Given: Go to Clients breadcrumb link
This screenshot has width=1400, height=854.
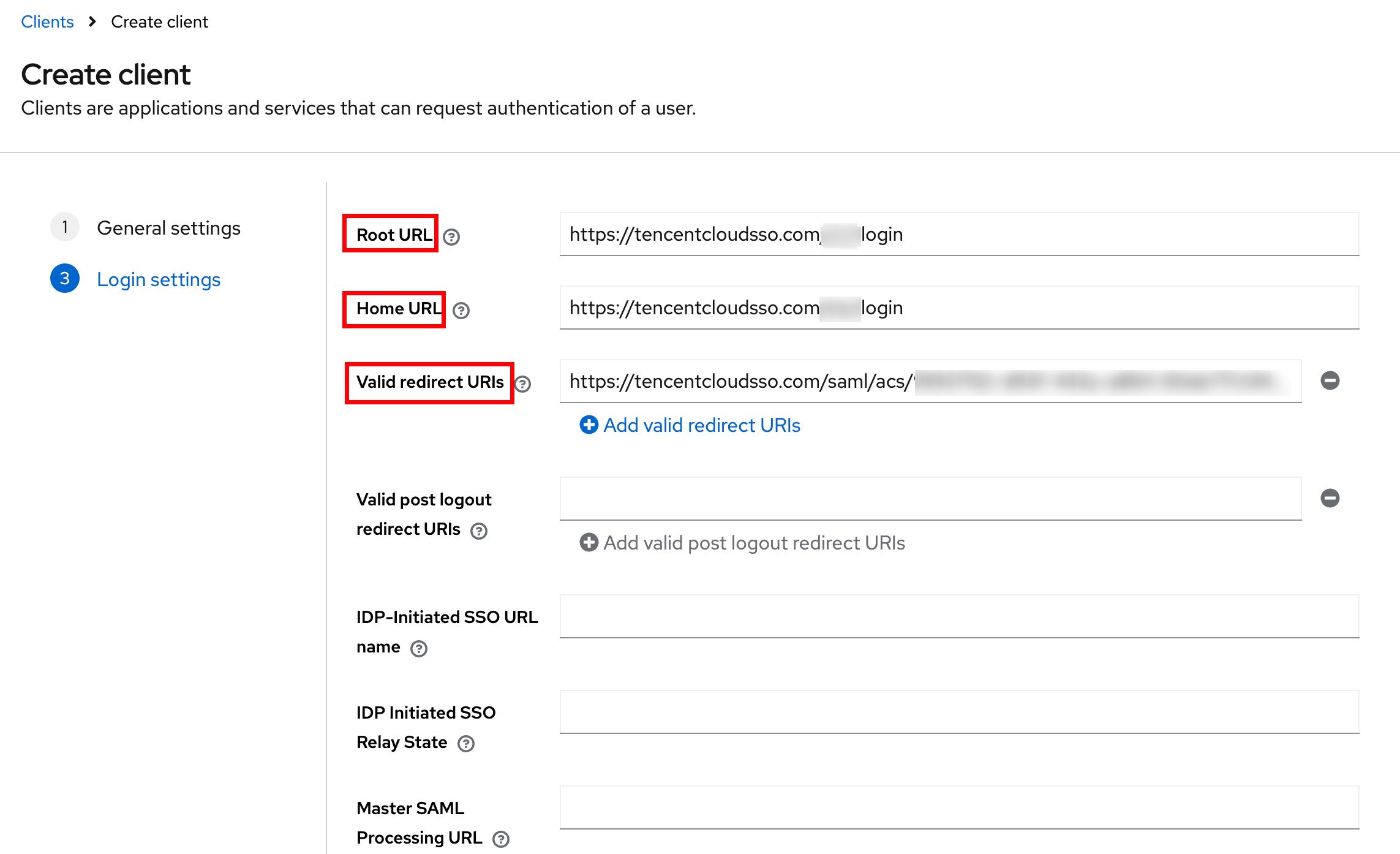Looking at the screenshot, I should coord(47,21).
